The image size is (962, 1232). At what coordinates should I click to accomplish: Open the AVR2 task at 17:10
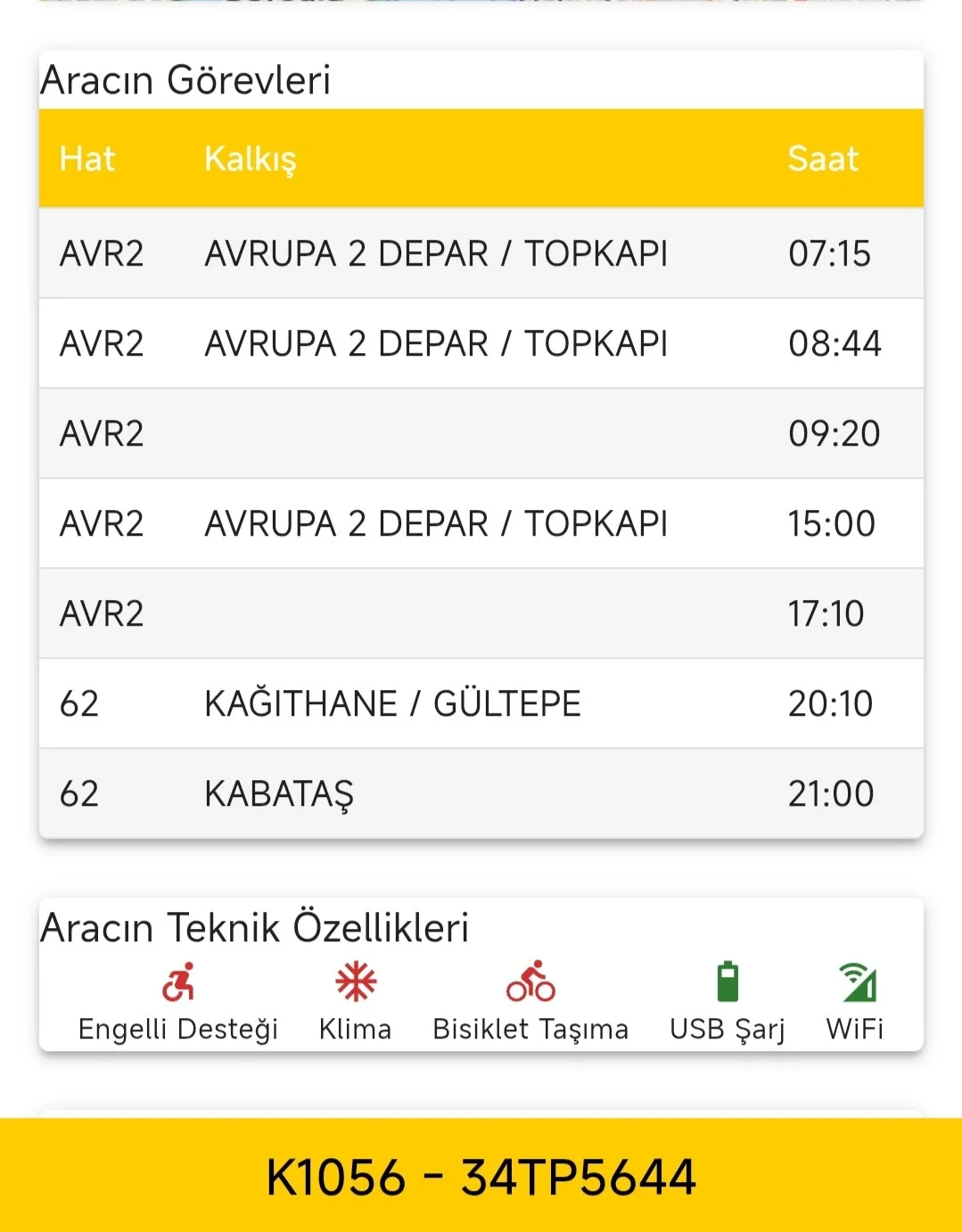point(481,613)
